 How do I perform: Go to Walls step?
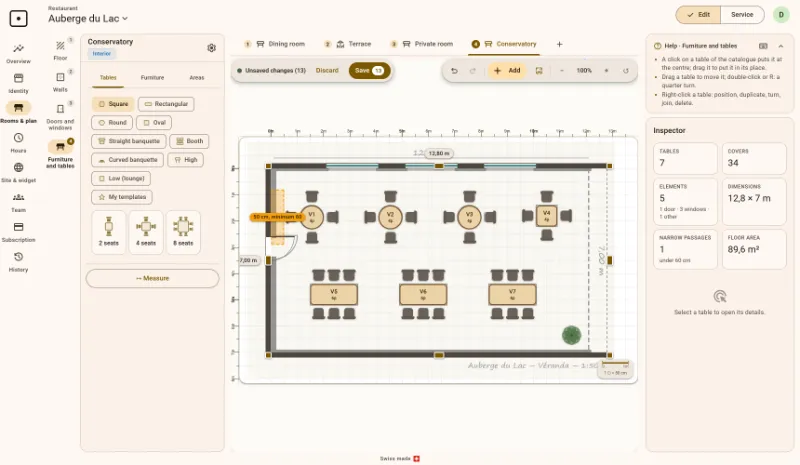[60, 81]
